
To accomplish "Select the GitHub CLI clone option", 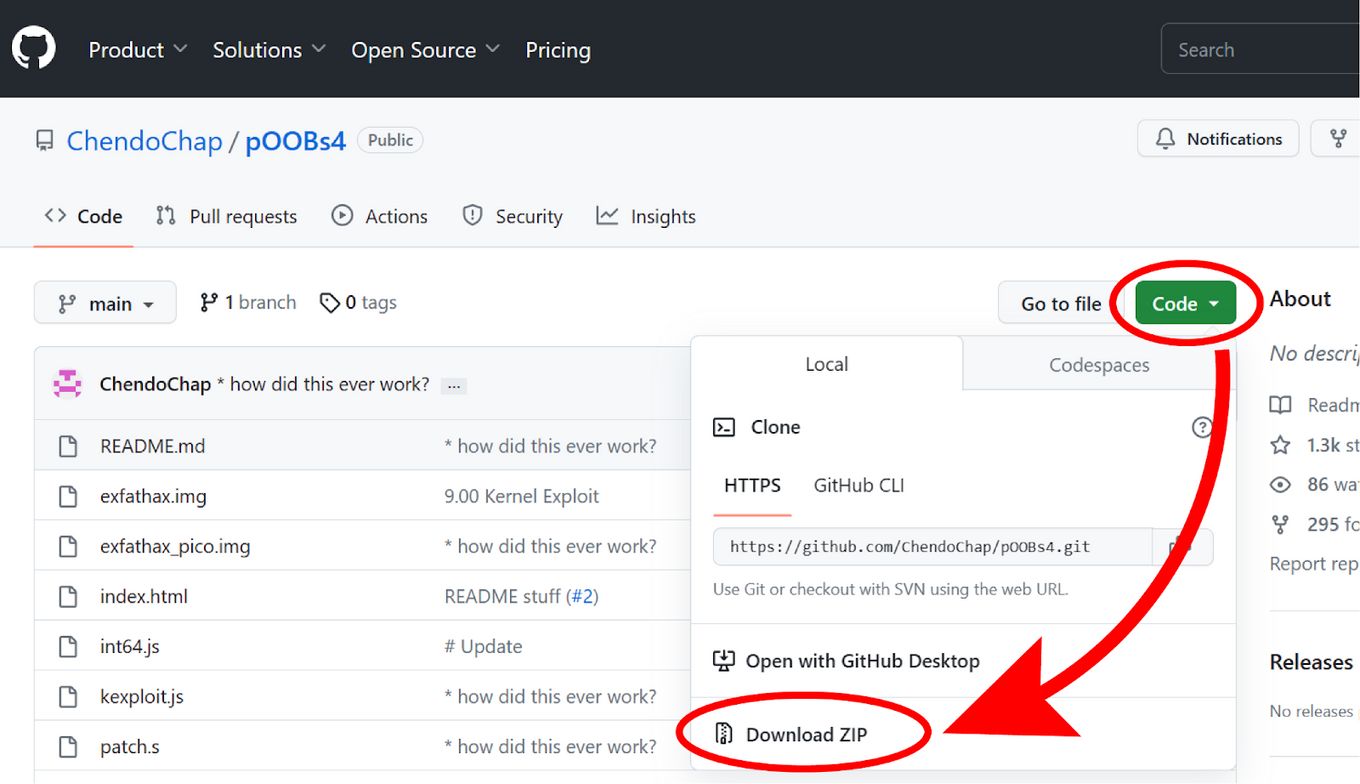I will (859, 485).
